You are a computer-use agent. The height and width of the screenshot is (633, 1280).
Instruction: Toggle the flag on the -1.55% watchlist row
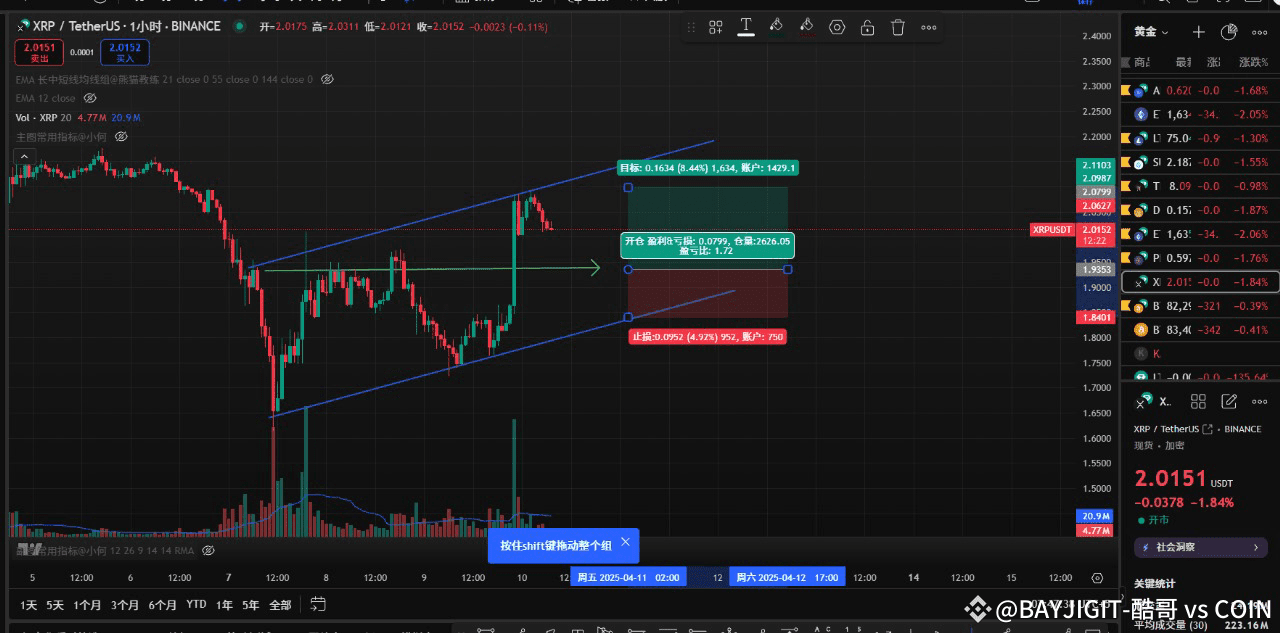point(1125,162)
